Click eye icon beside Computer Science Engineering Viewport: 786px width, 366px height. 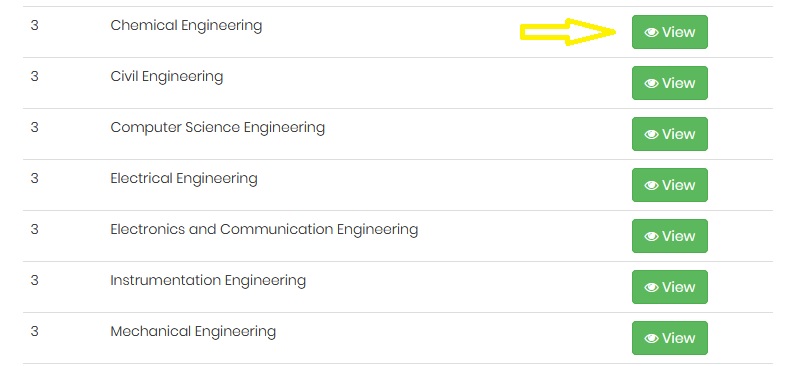click(651, 135)
